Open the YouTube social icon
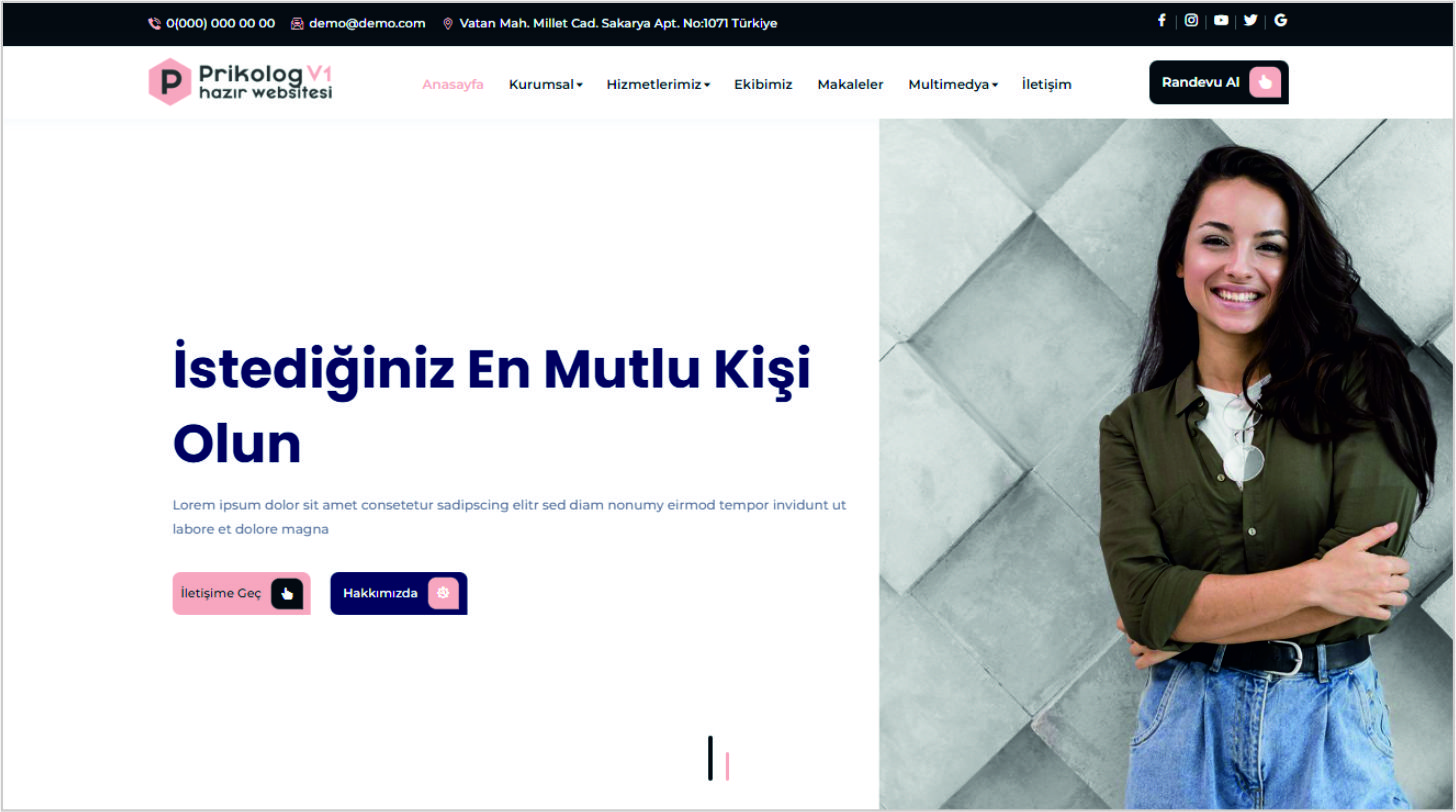 click(1221, 20)
